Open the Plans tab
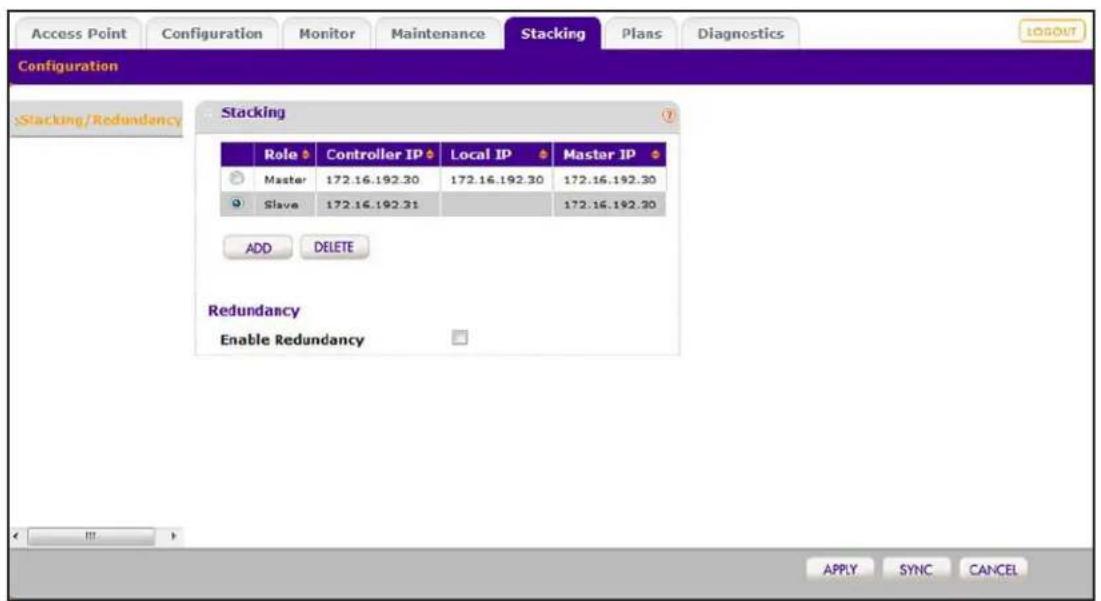This screenshot has height=601, width=1101. pyautogui.click(x=641, y=34)
